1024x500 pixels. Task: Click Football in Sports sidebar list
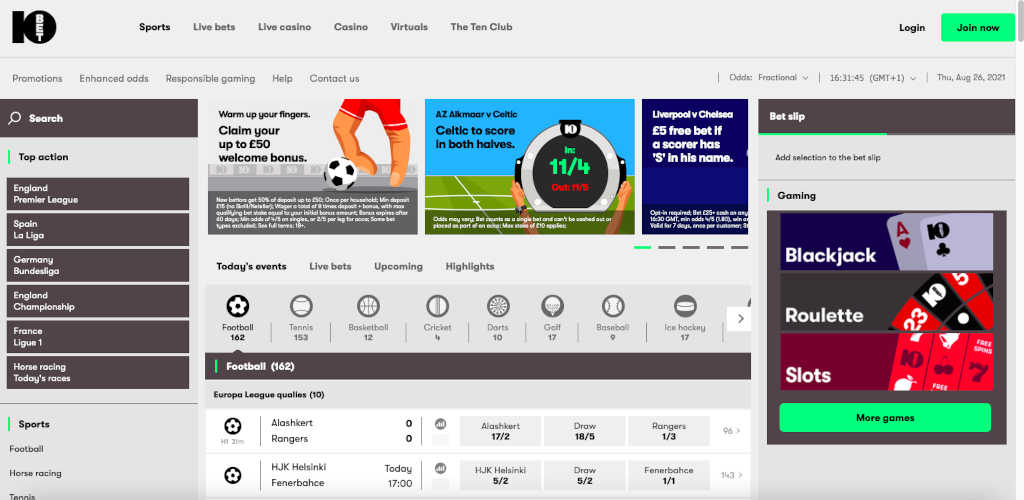27,449
